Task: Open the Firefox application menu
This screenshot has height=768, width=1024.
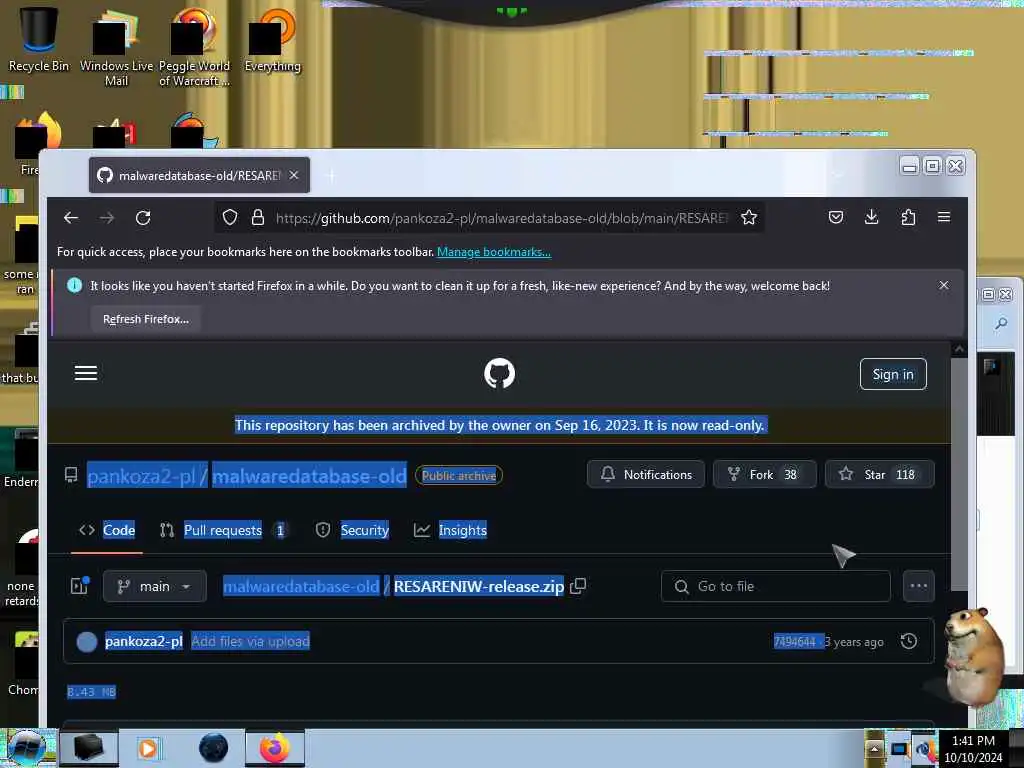Action: pyautogui.click(x=944, y=217)
